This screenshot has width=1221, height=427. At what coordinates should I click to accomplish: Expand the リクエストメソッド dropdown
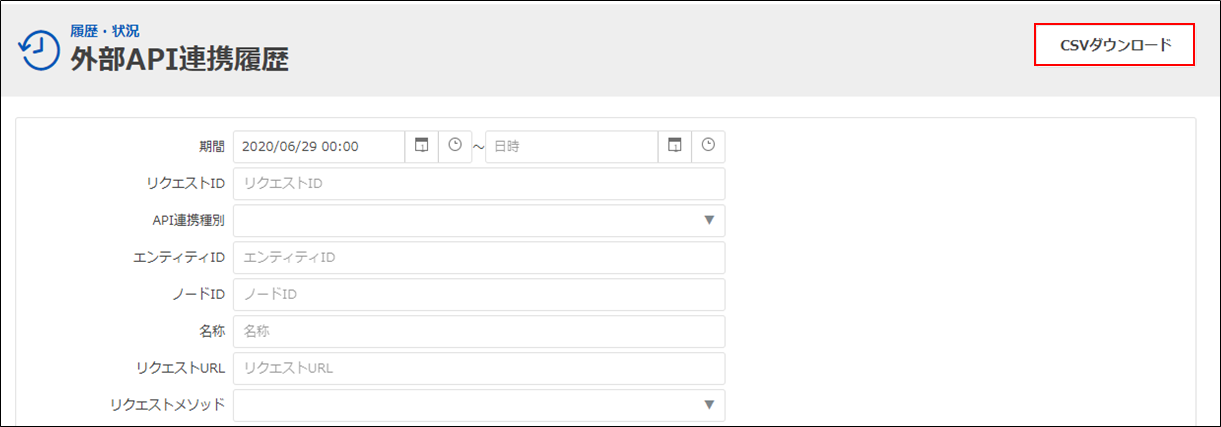(479, 405)
